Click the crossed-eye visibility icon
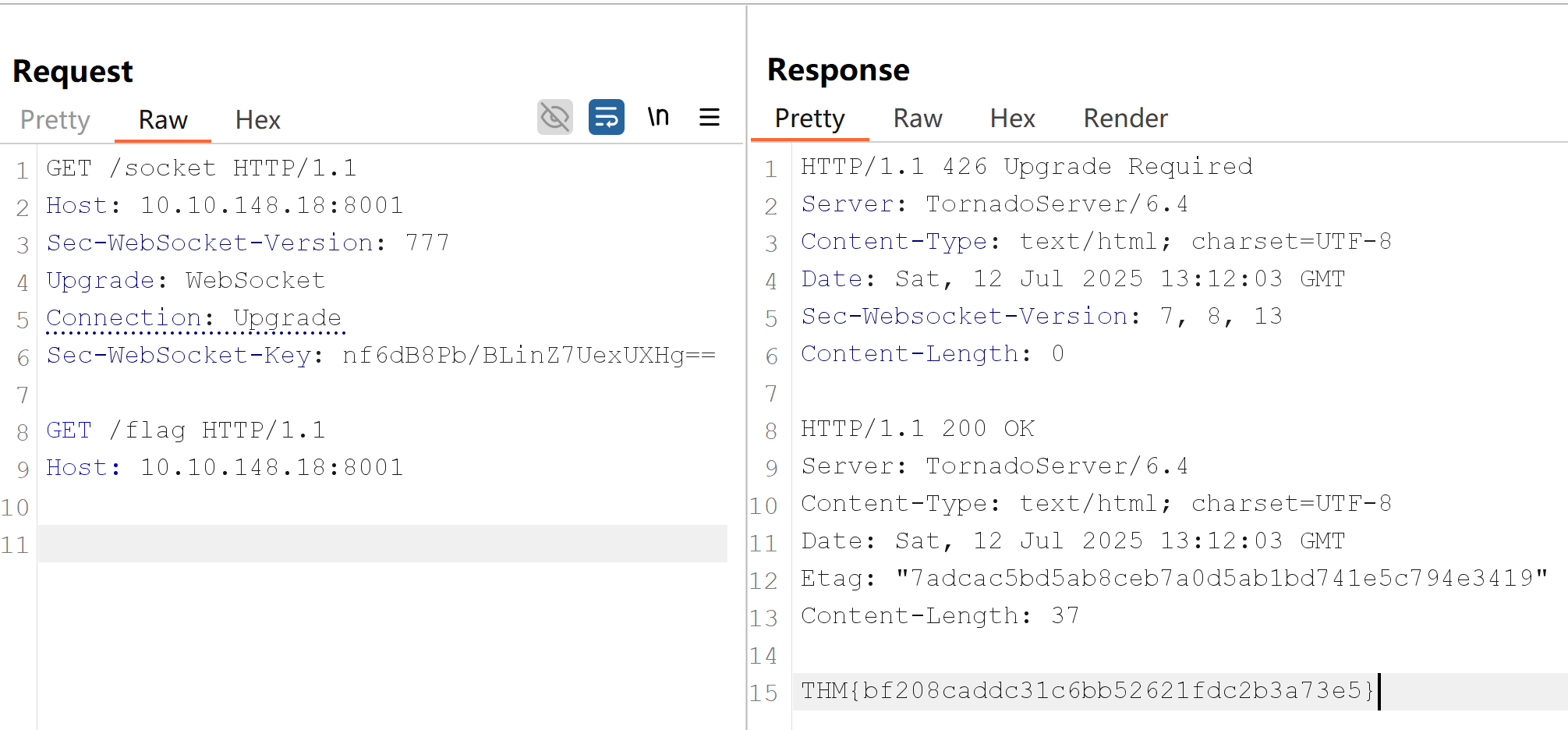 click(554, 115)
